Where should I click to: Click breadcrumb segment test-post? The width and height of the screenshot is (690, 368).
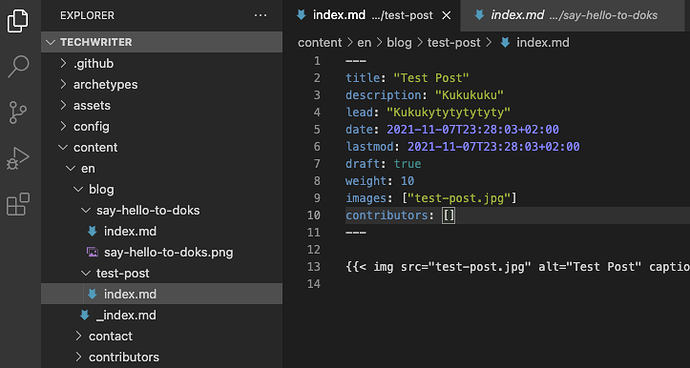click(454, 43)
